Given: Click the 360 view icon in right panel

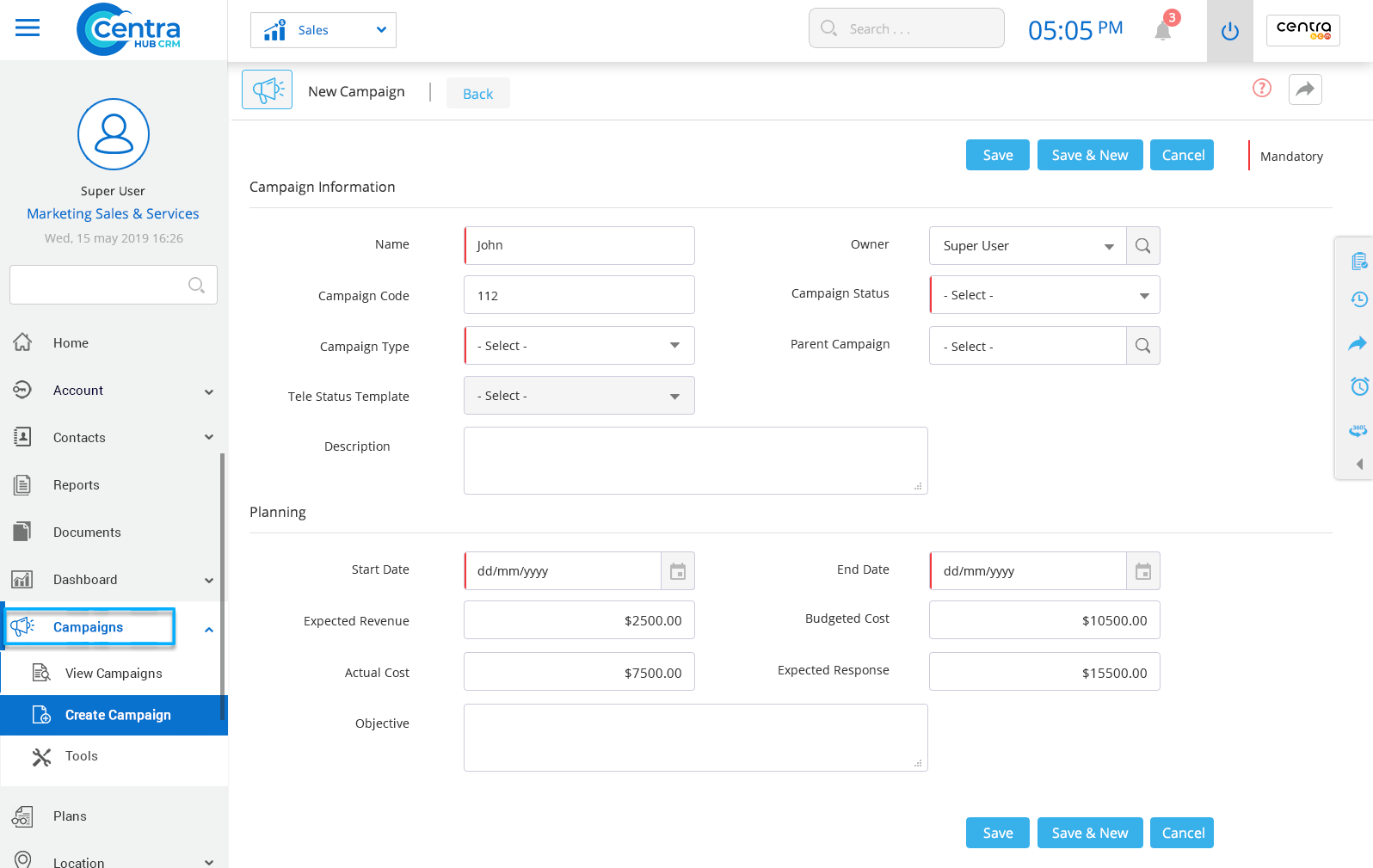Looking at the screenshot, I should tap(1358, 430).
